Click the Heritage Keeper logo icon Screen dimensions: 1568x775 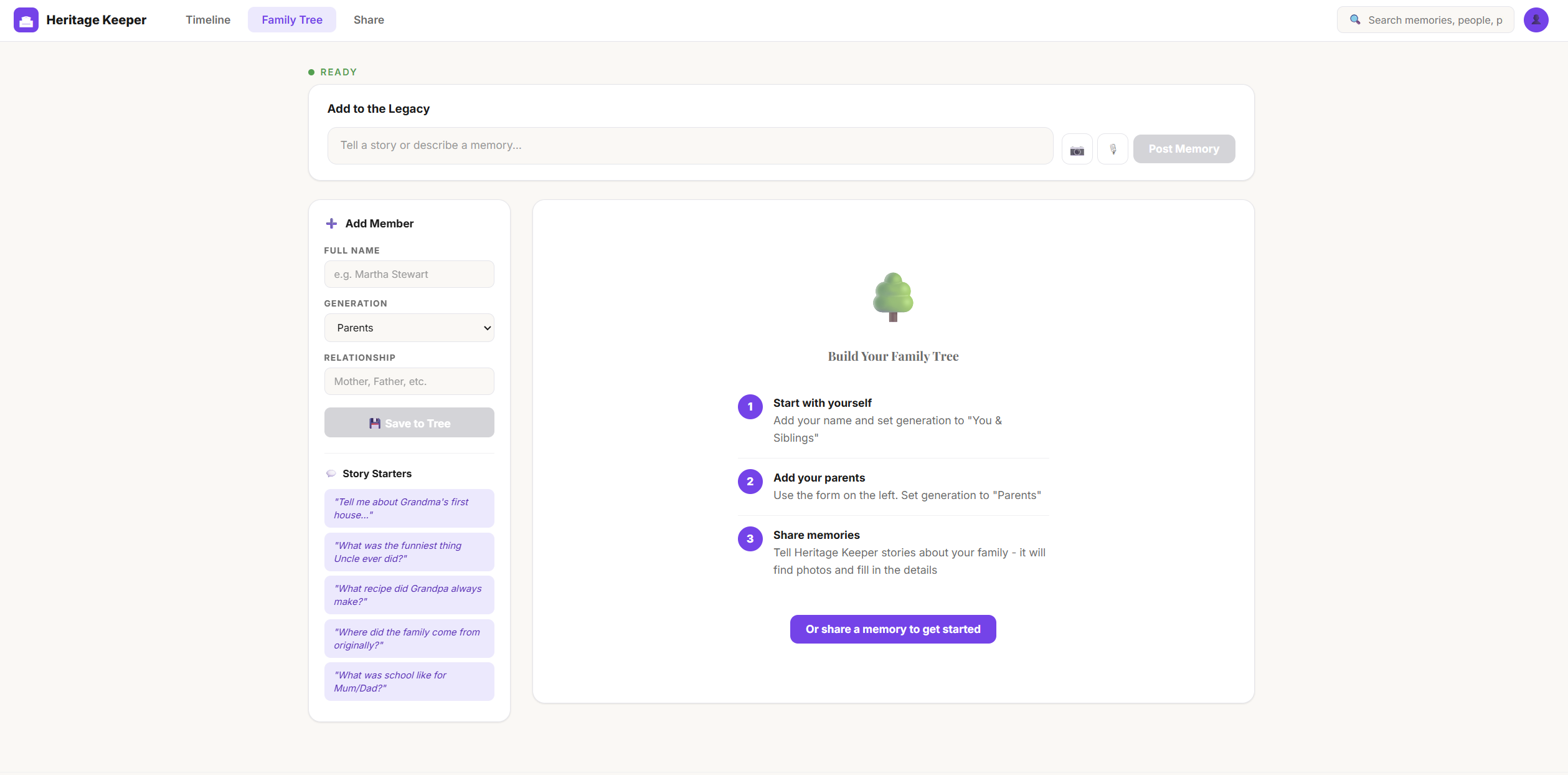click(26, 20)
